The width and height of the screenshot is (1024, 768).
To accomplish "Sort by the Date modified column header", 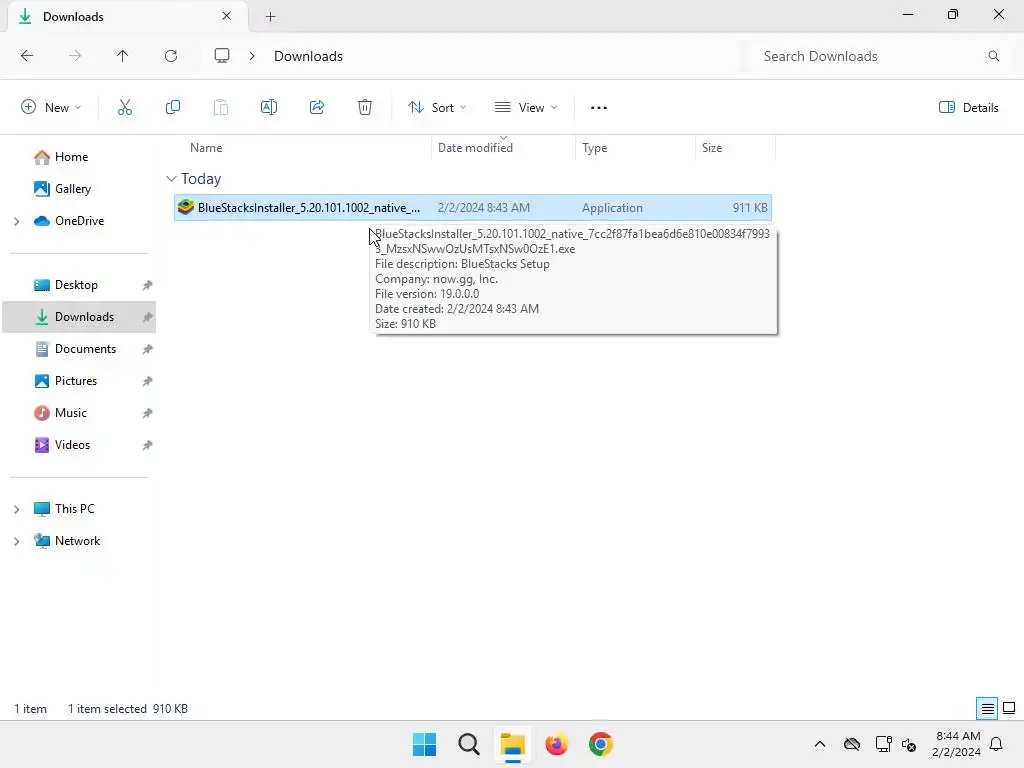I will coord(475,148).
